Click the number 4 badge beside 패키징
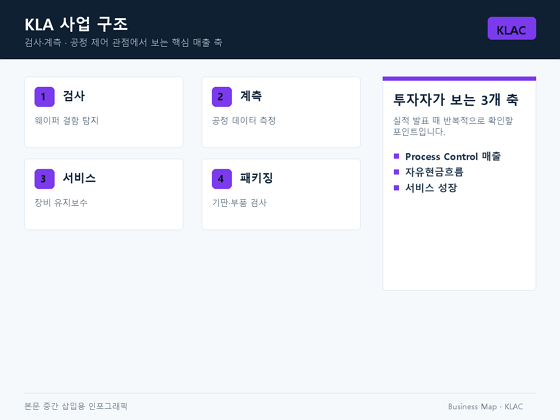Screen dimensions: 560x420 tap(221, 179)
